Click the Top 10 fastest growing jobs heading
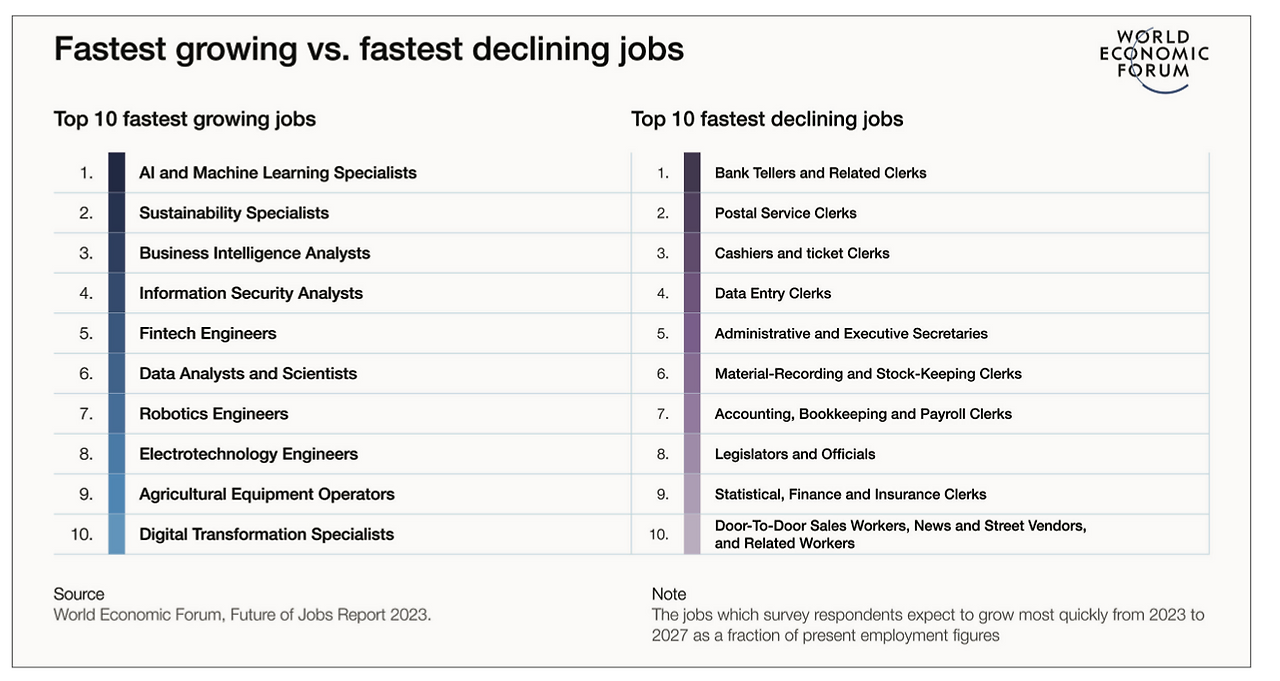 point(185,120)
